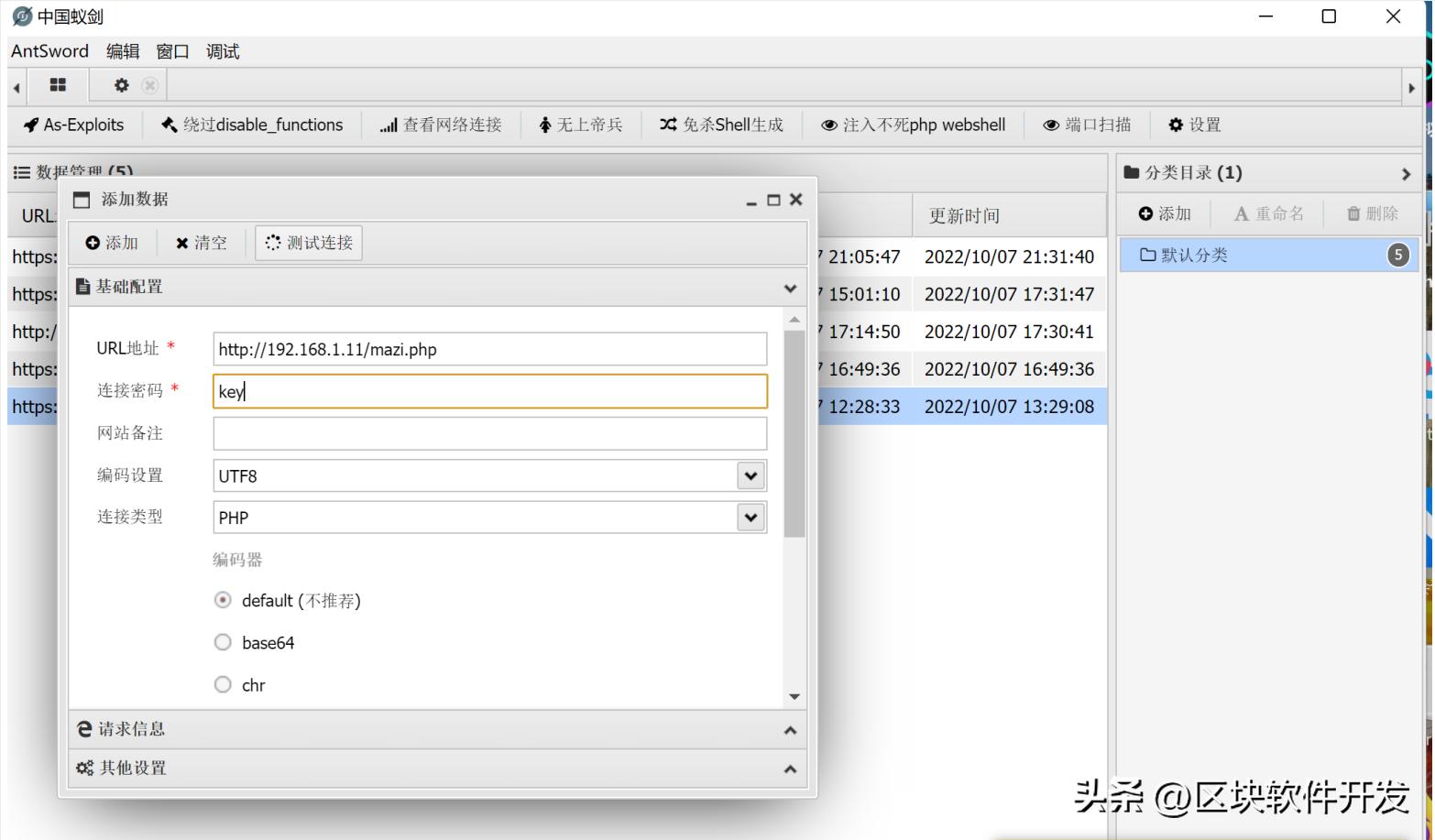Open the 编辑 menu
The image size is (1435, 840).
click(123, 51)
